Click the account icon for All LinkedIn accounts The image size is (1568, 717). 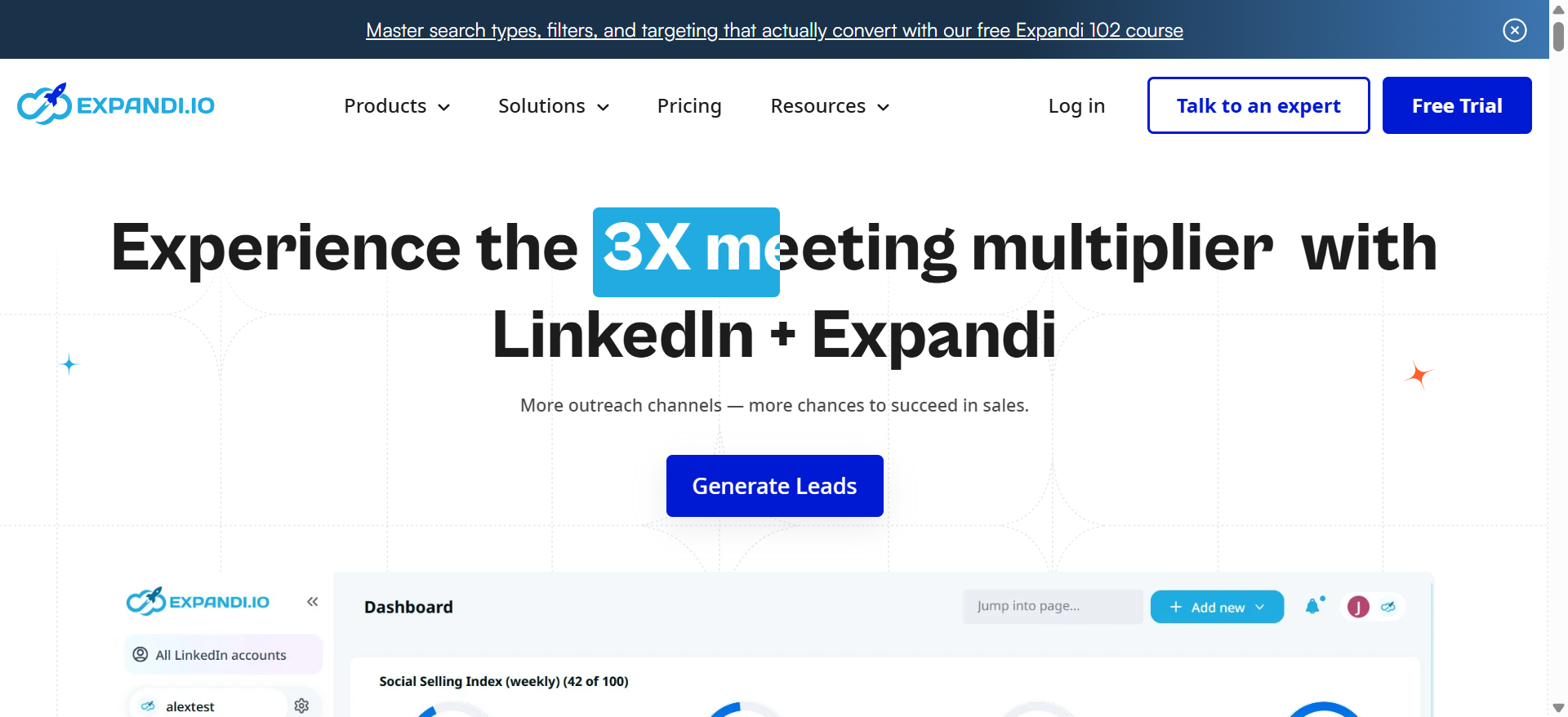click(140, 654)
